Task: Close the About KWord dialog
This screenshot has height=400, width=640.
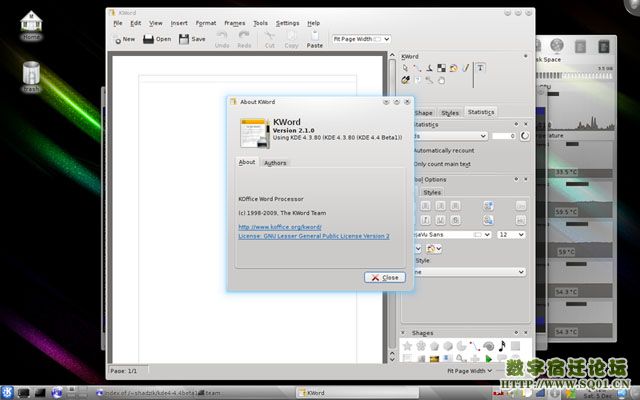Action: [x=384, y=278]
